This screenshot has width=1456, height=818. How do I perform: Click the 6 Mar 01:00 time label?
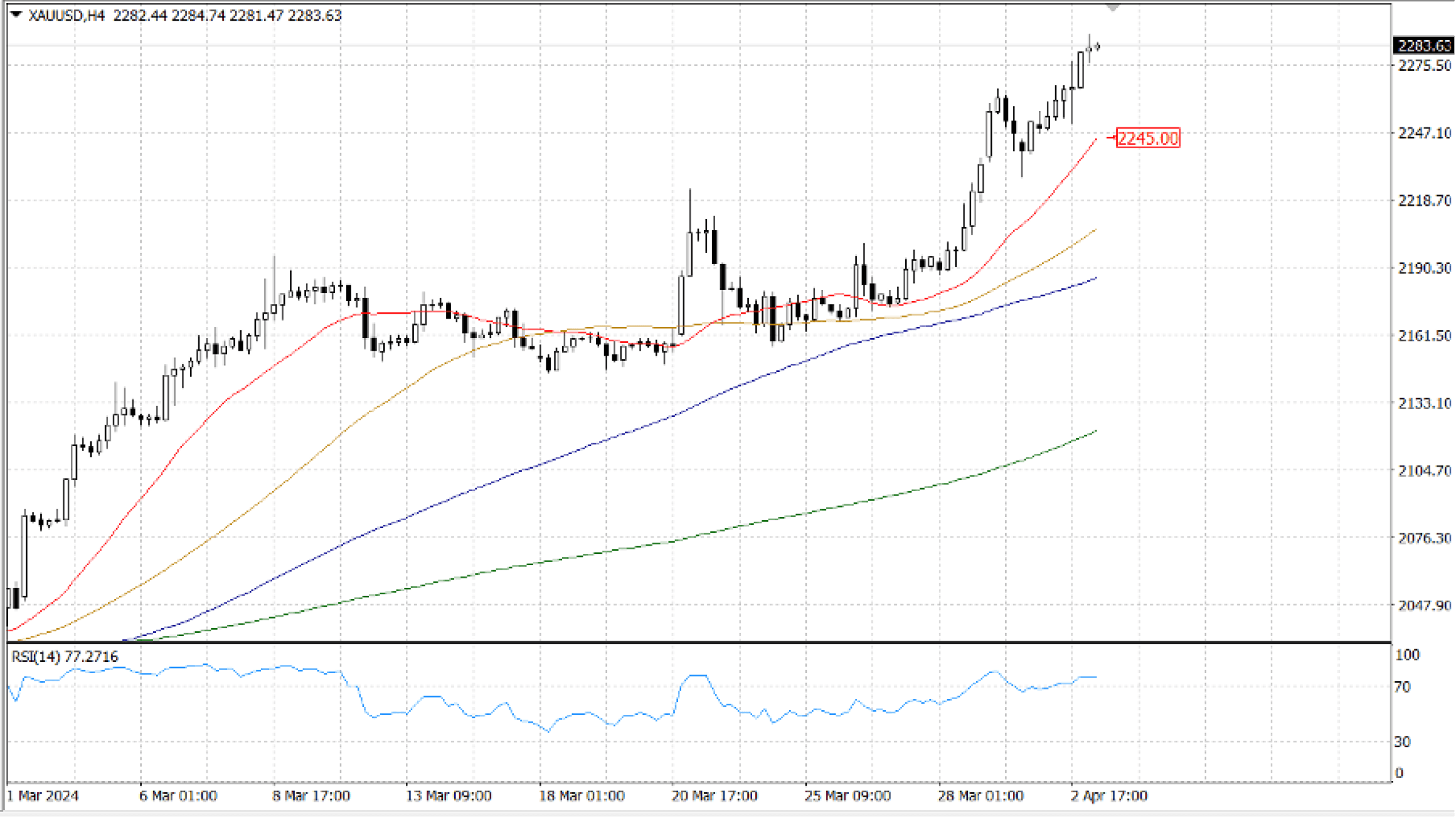[178, 796]
